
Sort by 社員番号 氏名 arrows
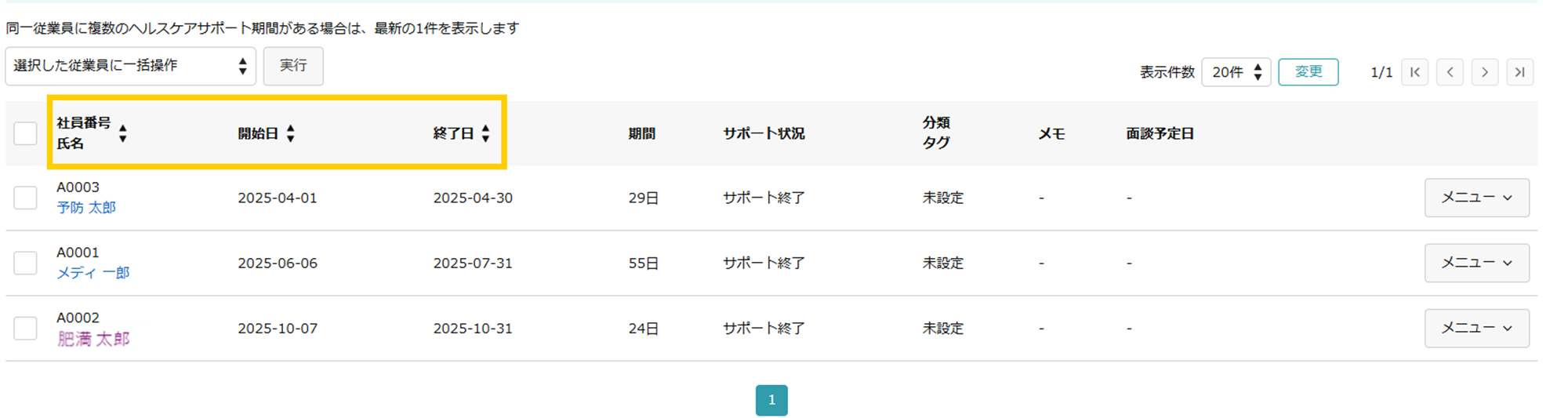click(123, 133)
